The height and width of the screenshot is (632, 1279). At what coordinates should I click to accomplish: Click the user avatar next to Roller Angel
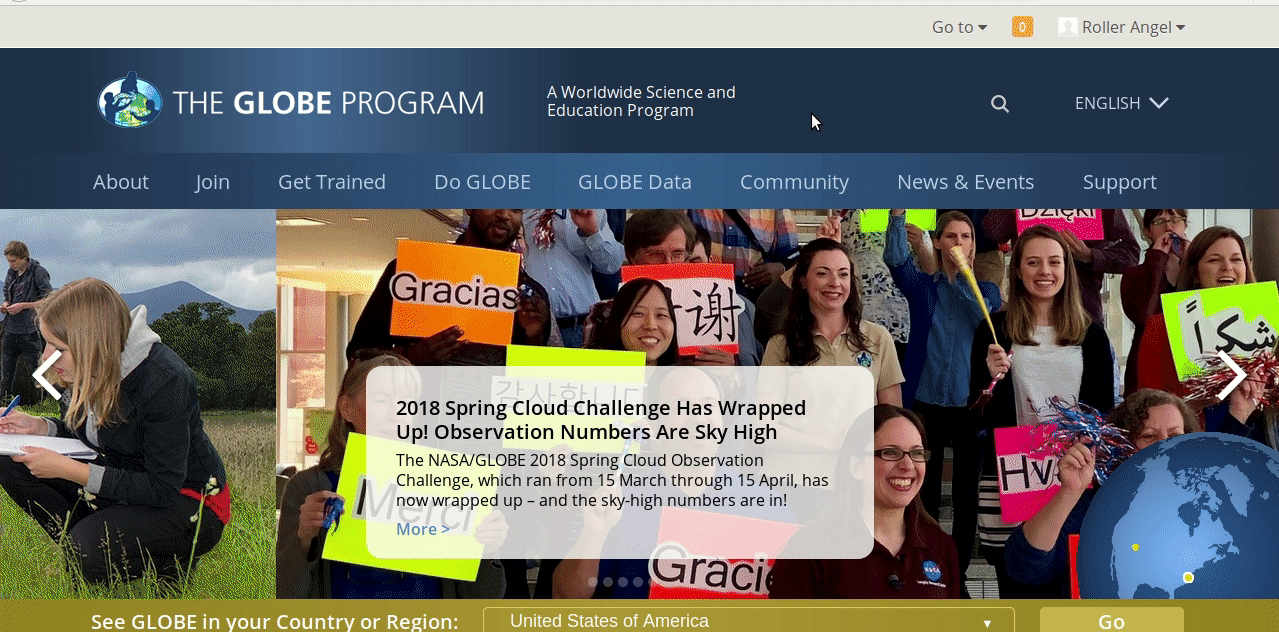coord(1068,27)
